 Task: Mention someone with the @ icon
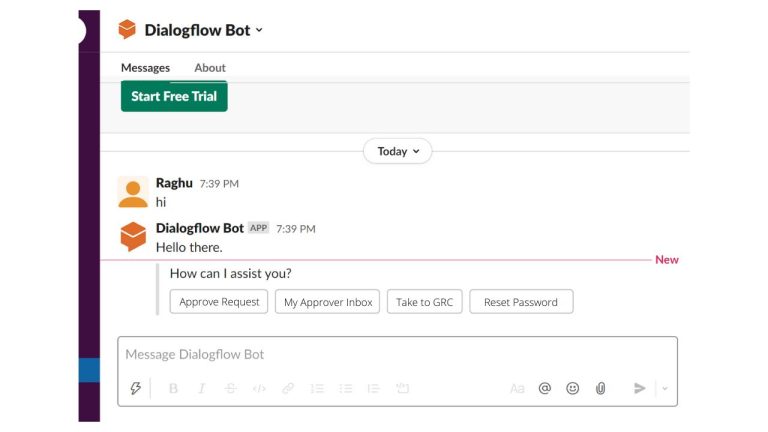click(x=545, y=389)
